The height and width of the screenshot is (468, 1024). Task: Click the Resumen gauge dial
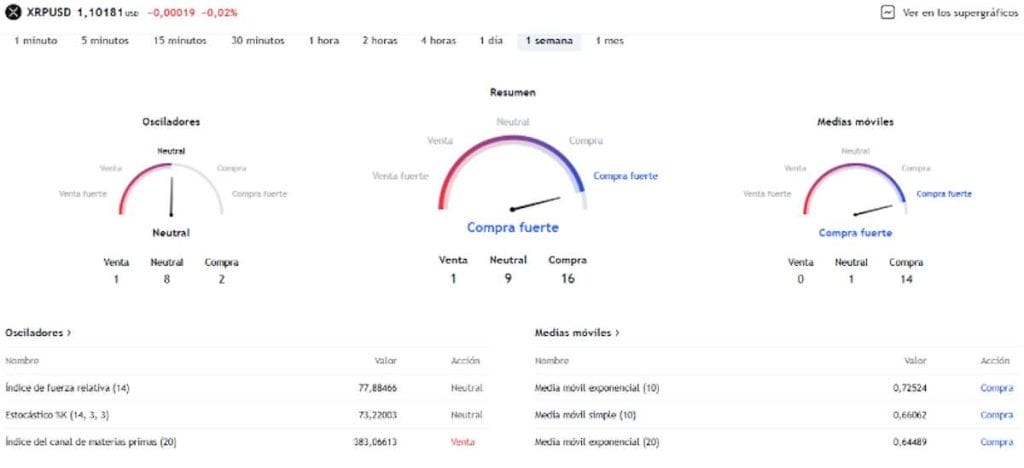513,173
